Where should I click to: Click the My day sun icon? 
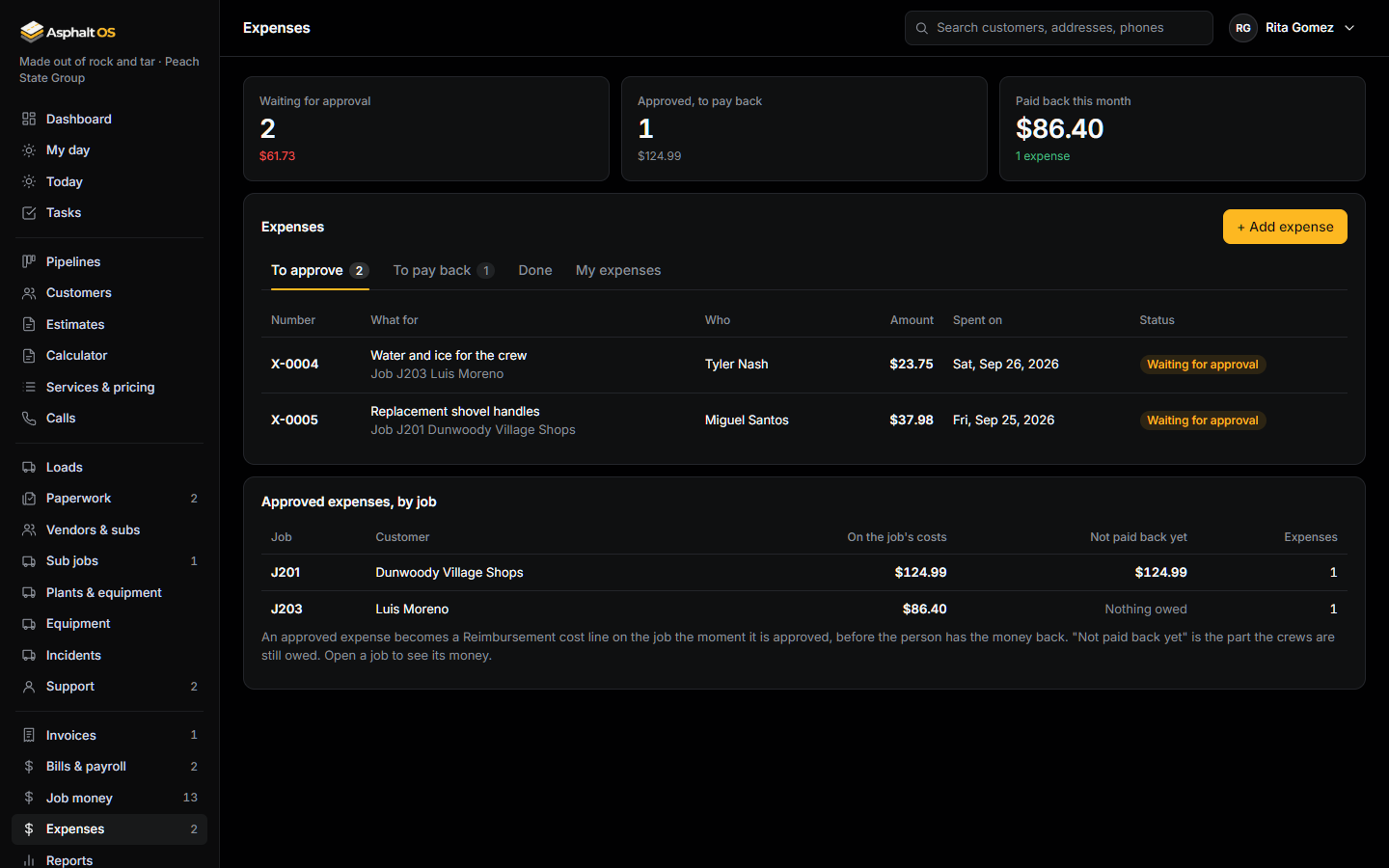(x=29, y=150)
